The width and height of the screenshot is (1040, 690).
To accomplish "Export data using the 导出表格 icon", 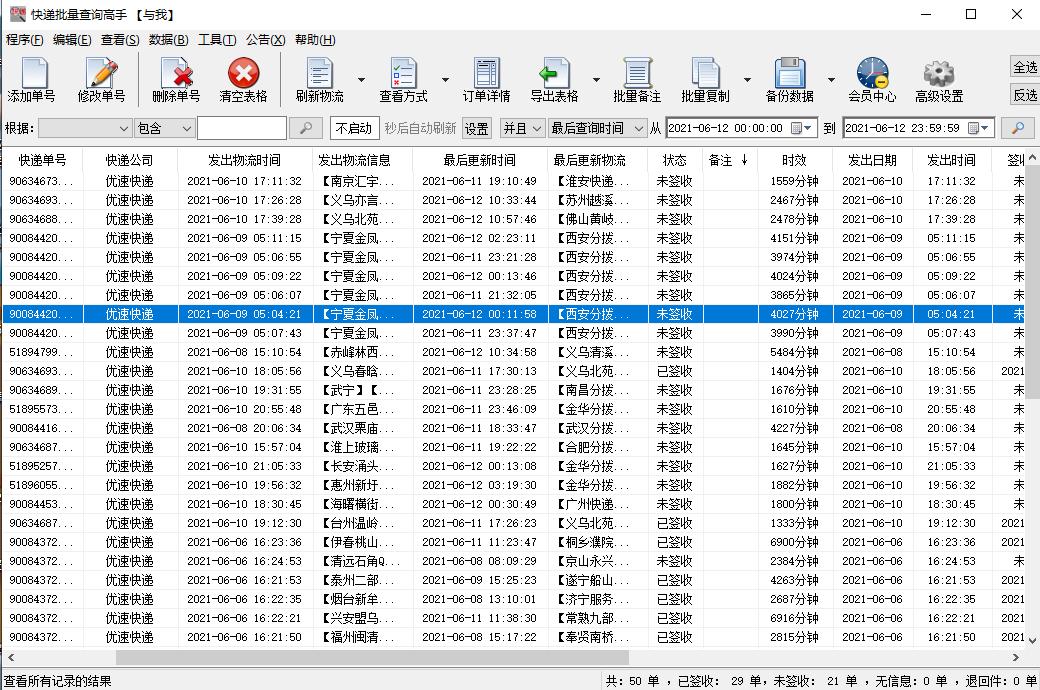I will [555, 78].
